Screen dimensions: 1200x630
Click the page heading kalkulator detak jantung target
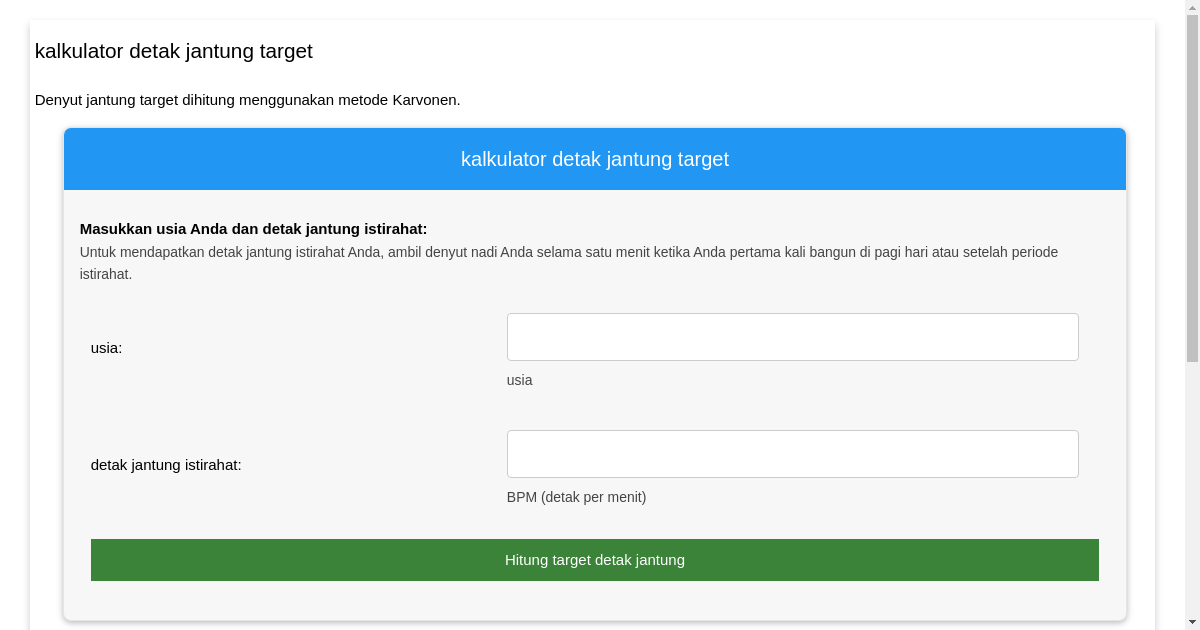[173, 51]
